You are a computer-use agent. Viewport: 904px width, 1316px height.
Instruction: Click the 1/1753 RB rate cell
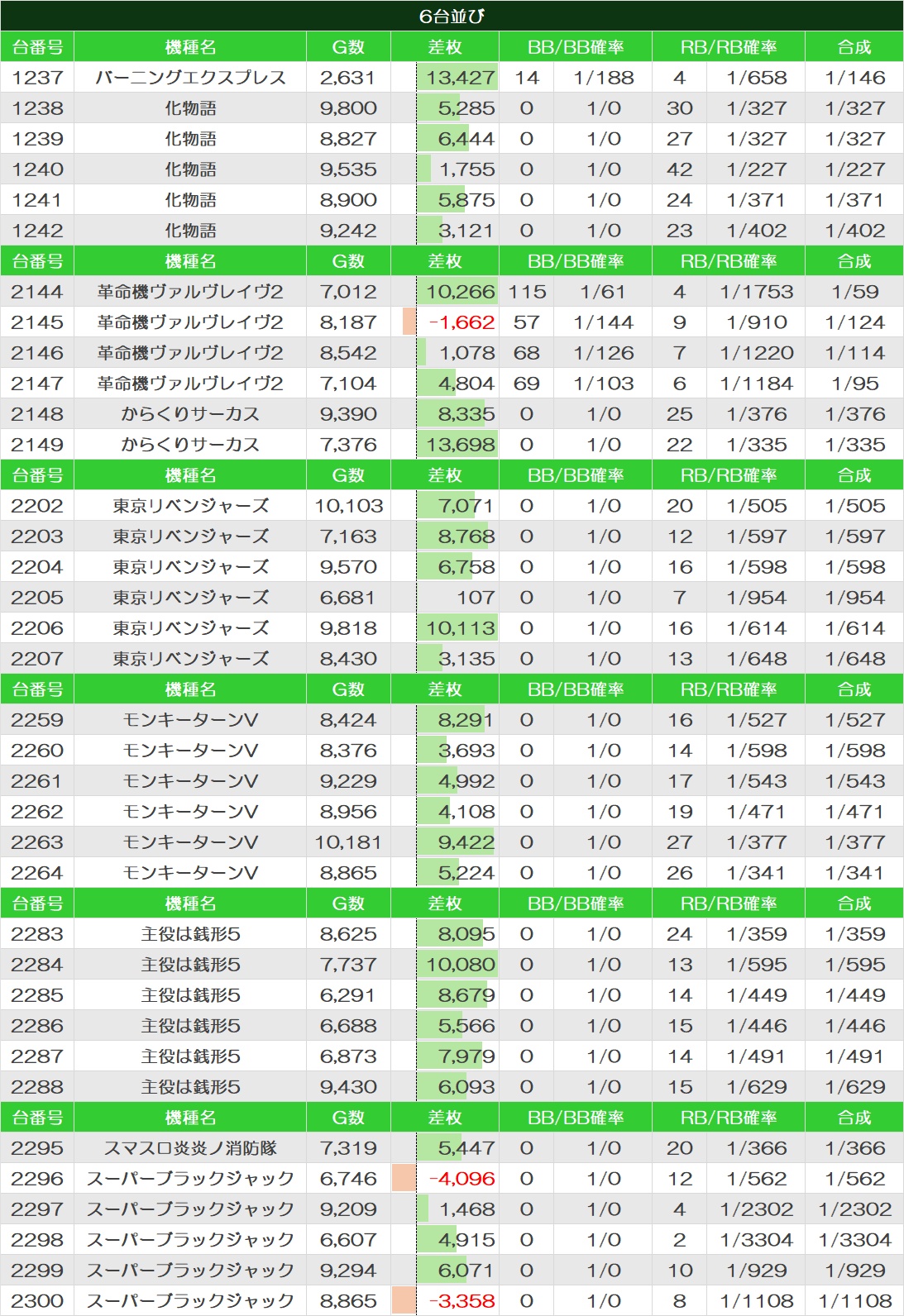coord(756,292)
